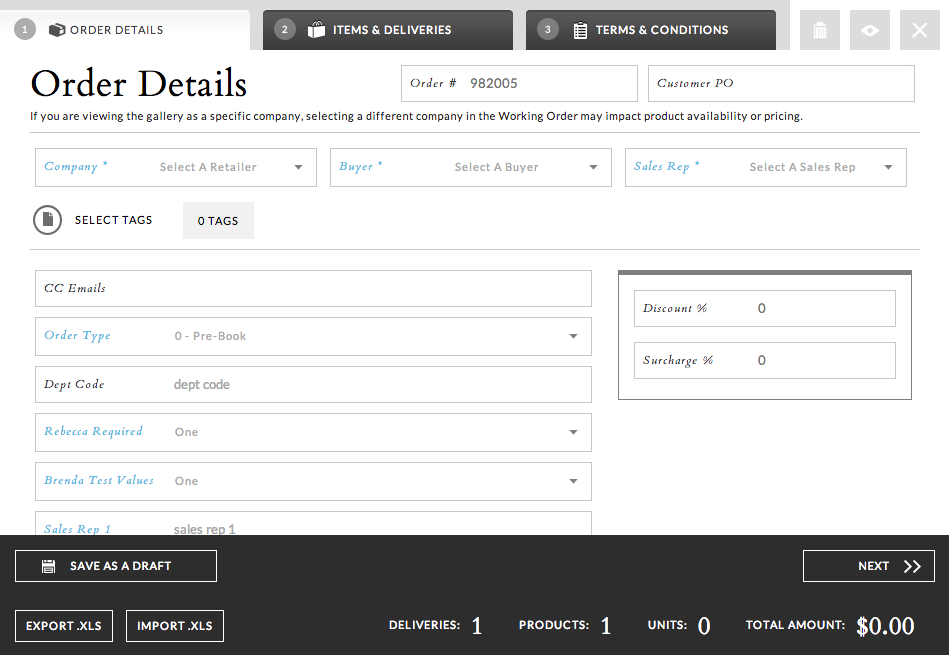Click the 0 Tags button

218,220
